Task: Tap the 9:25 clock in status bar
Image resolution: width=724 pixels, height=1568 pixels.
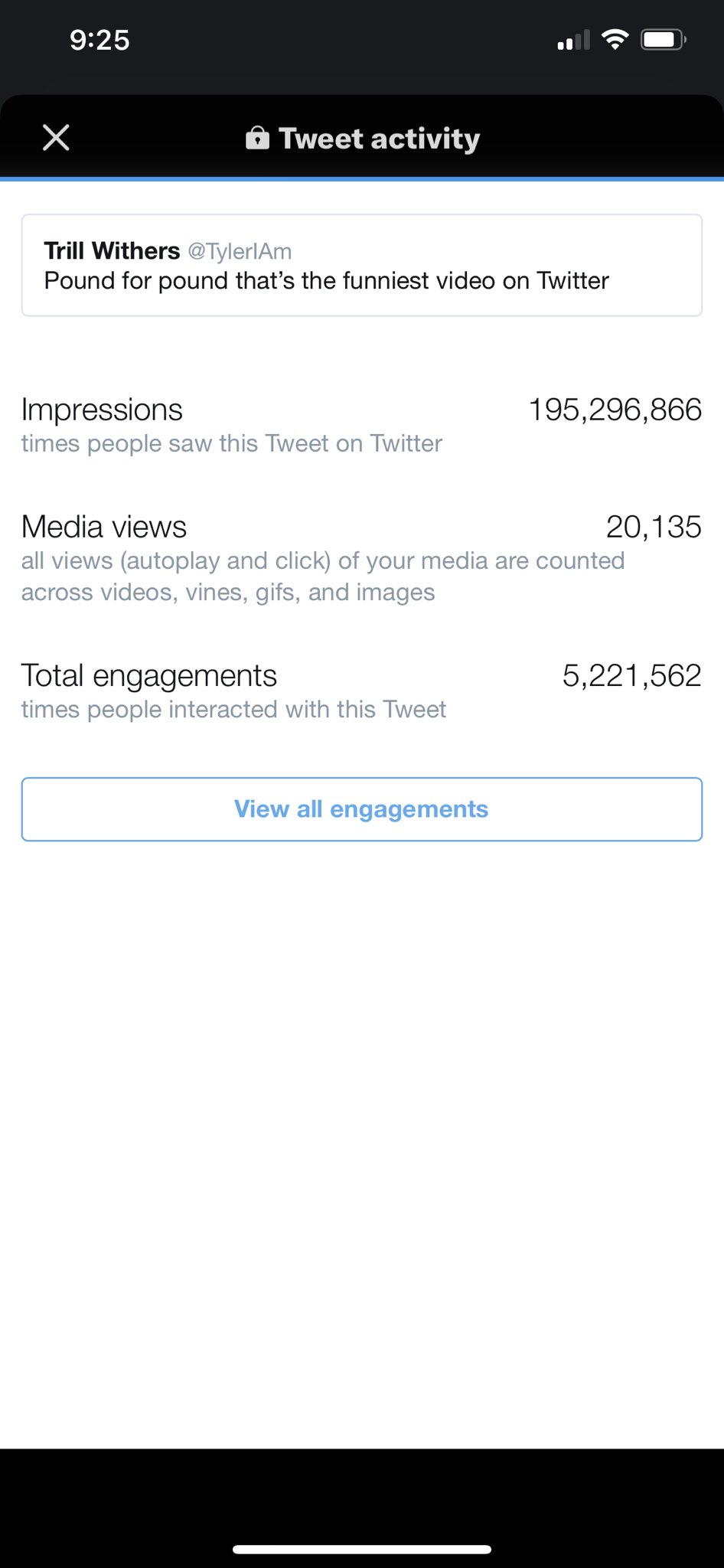Action: [x=99, y=40]
